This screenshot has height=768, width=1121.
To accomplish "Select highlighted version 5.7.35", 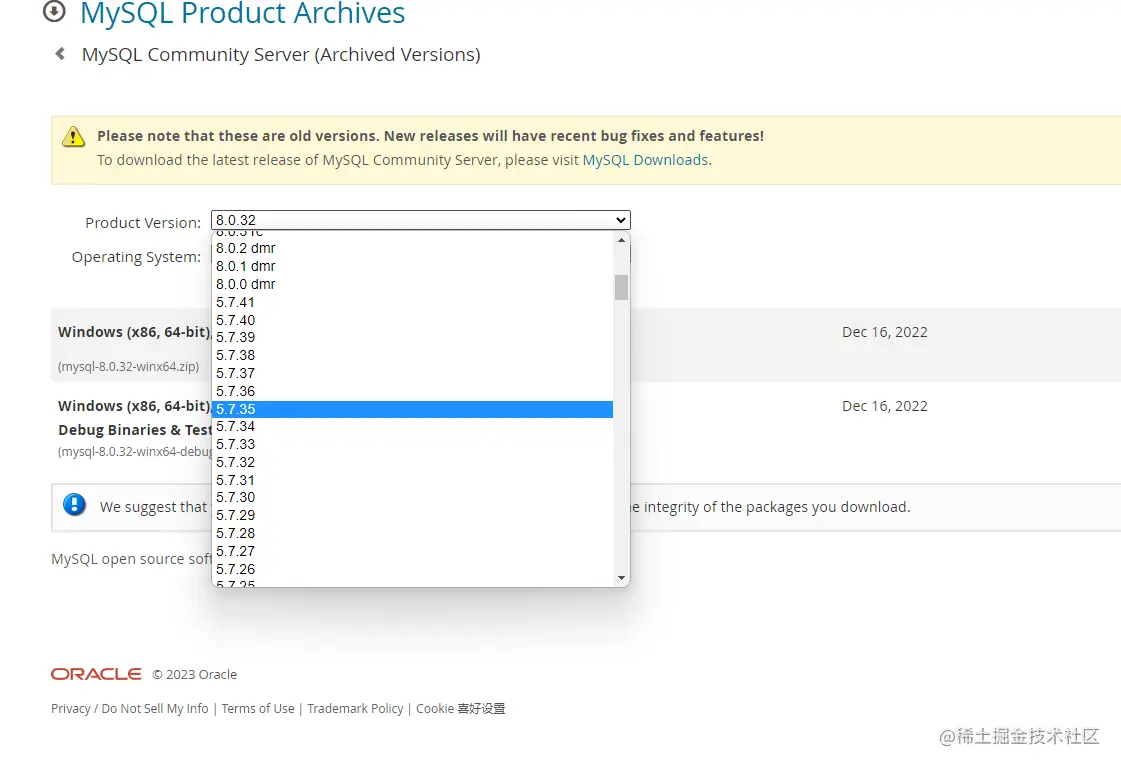I will (413, 409).
